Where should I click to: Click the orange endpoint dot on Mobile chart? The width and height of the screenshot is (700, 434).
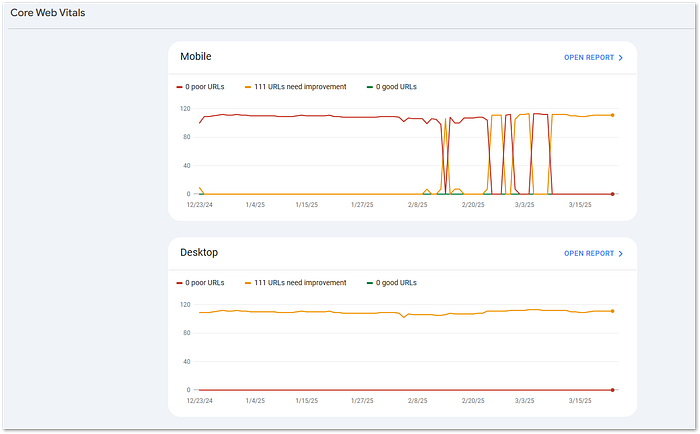612,115
